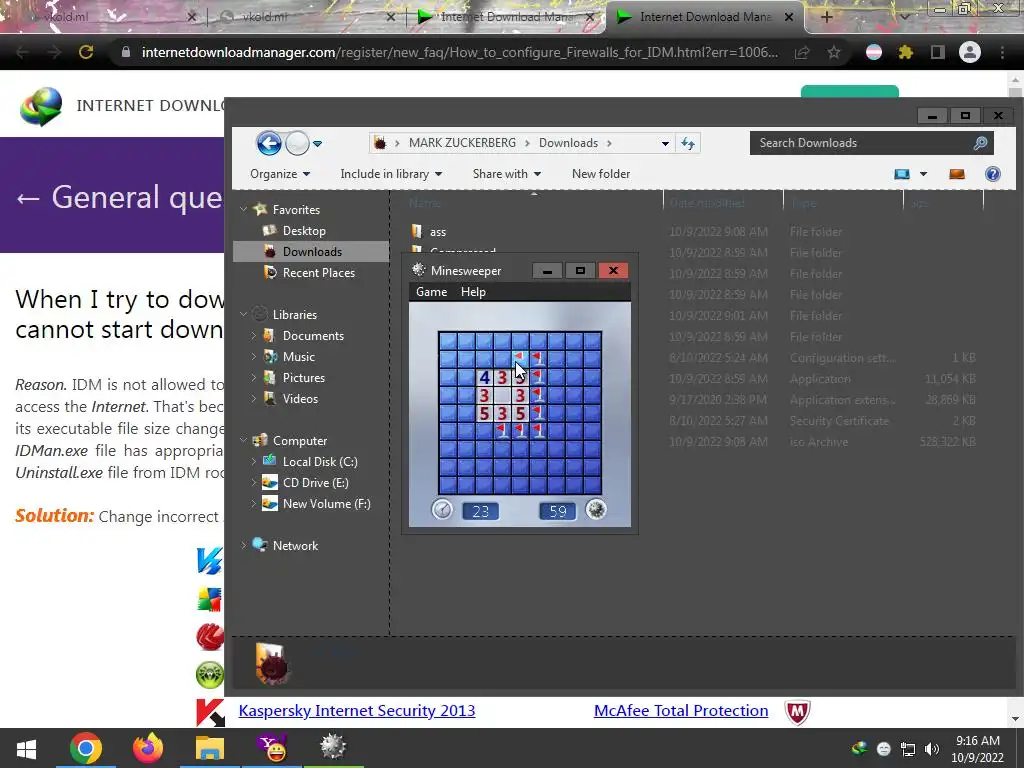Viewport: 1024px width, 768px height.
Task: Expand the chevron after MARK ZUCKERBERG breadcrumb
Action: coord(528,143)
